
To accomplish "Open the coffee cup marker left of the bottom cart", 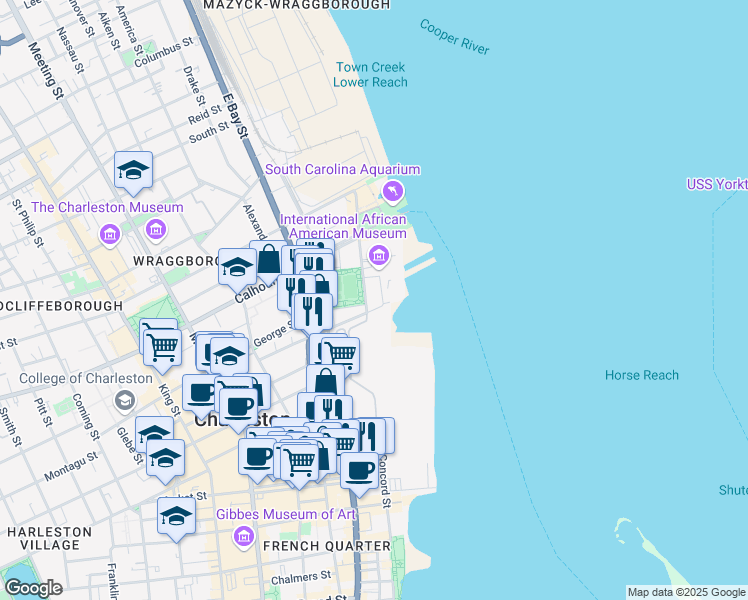I will click(x=257, y=459).
